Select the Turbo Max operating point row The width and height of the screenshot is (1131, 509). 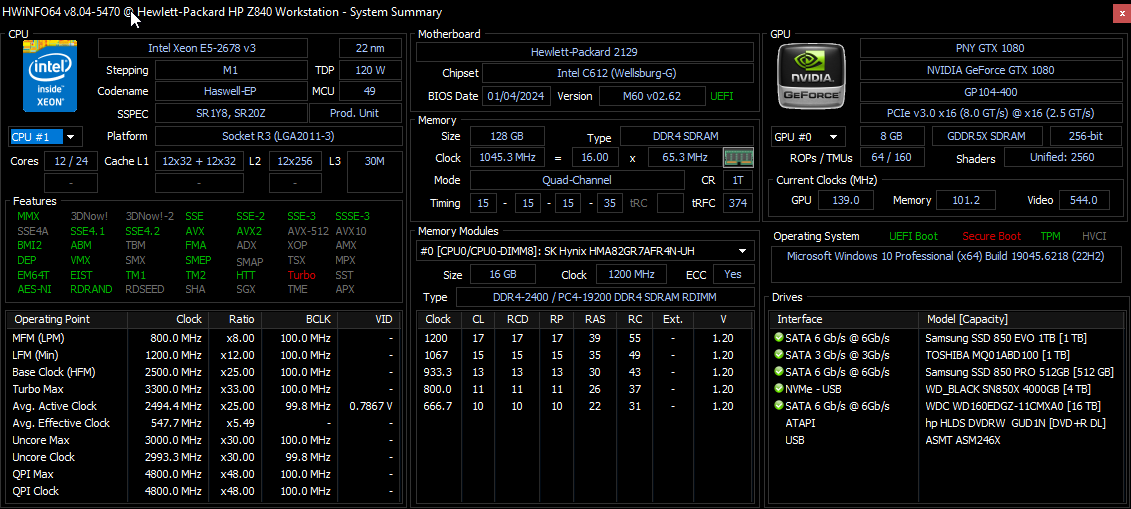38,389
